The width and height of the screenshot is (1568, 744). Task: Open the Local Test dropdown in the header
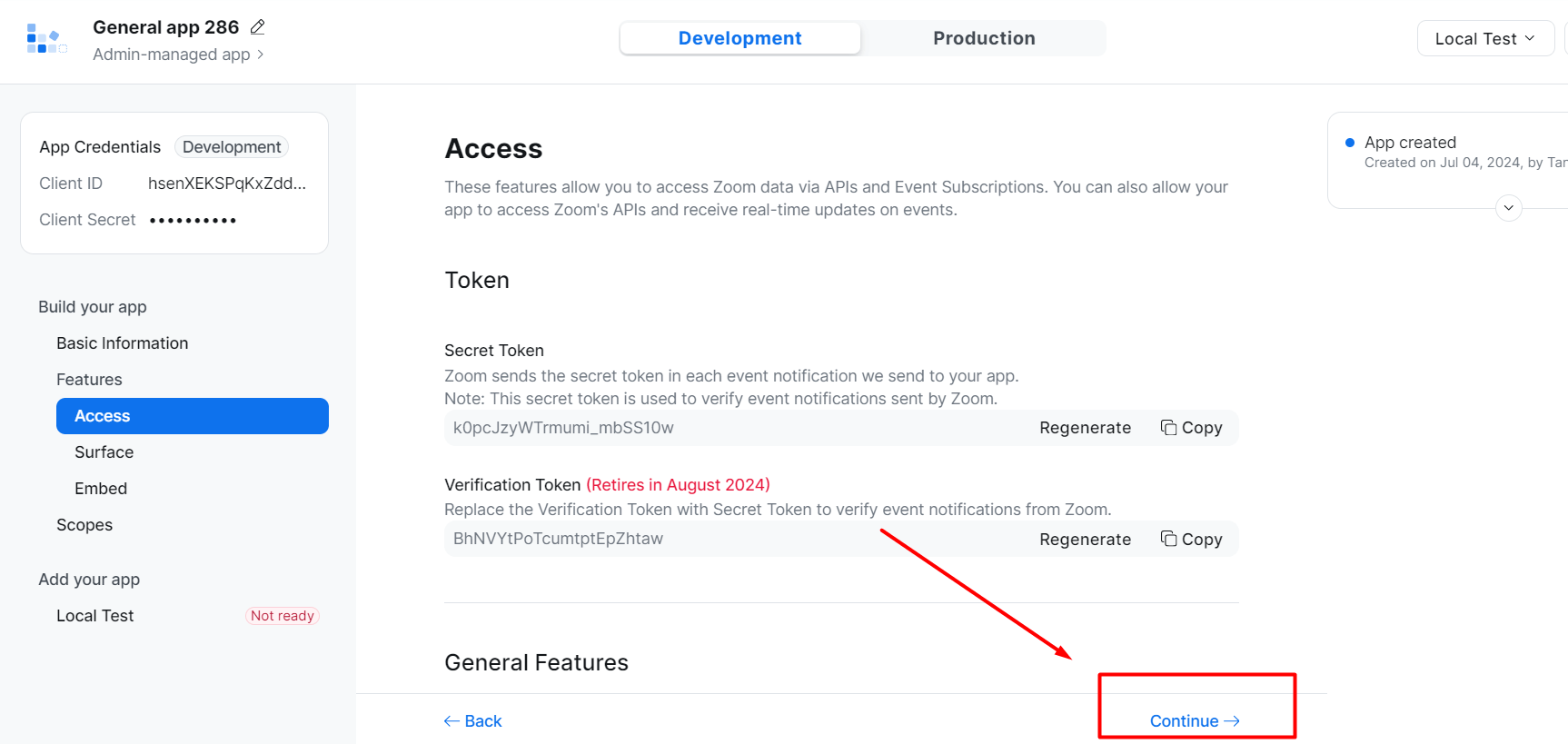1484,38
